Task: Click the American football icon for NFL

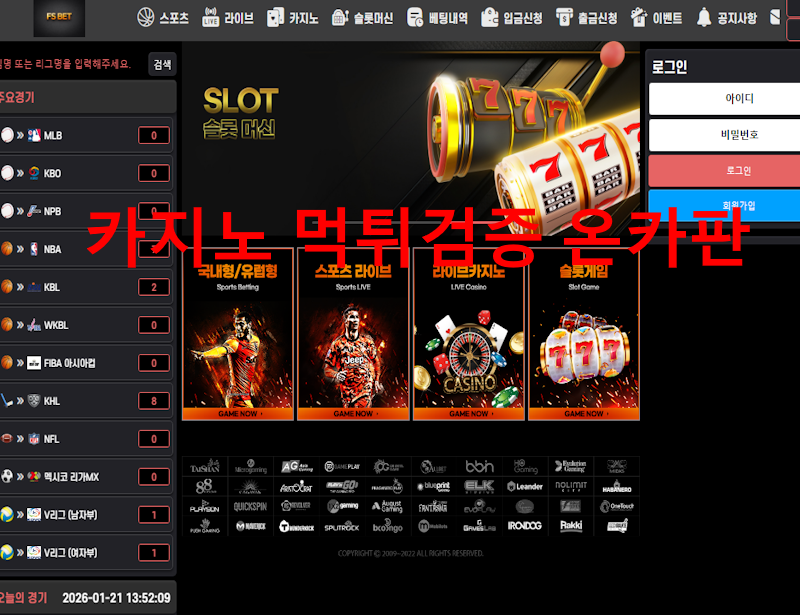Action: pyautogui.click(x=7, y=438)
